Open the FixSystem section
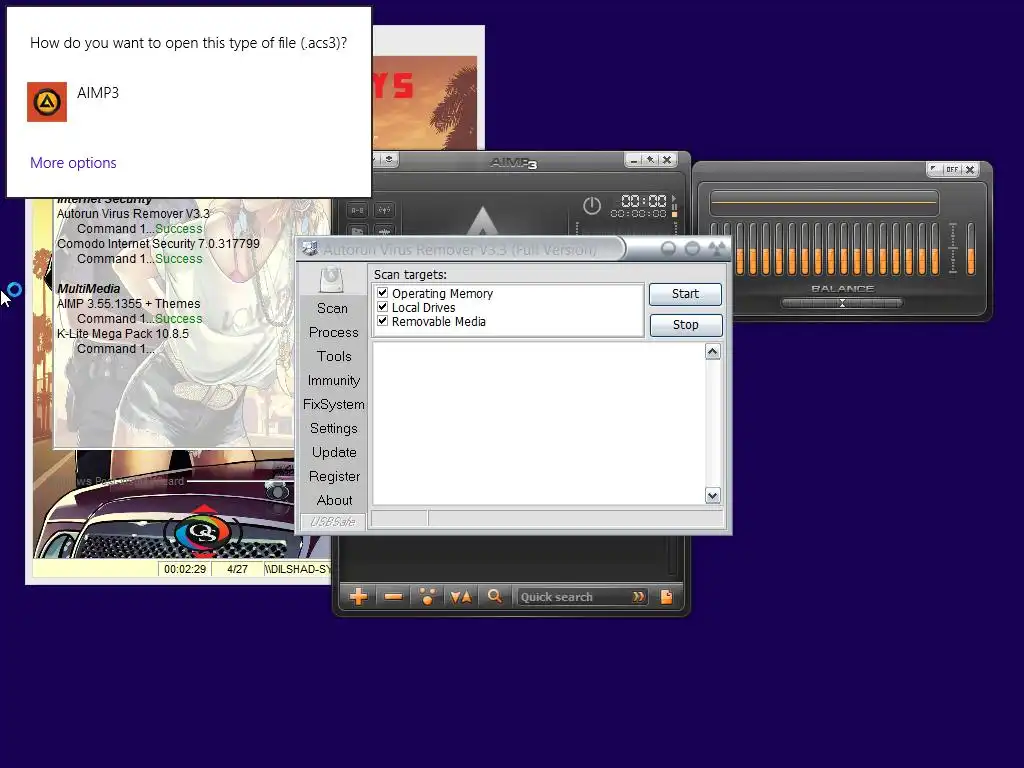The image size is (1024, 768). pyautogui.click(x=334, y=404)
